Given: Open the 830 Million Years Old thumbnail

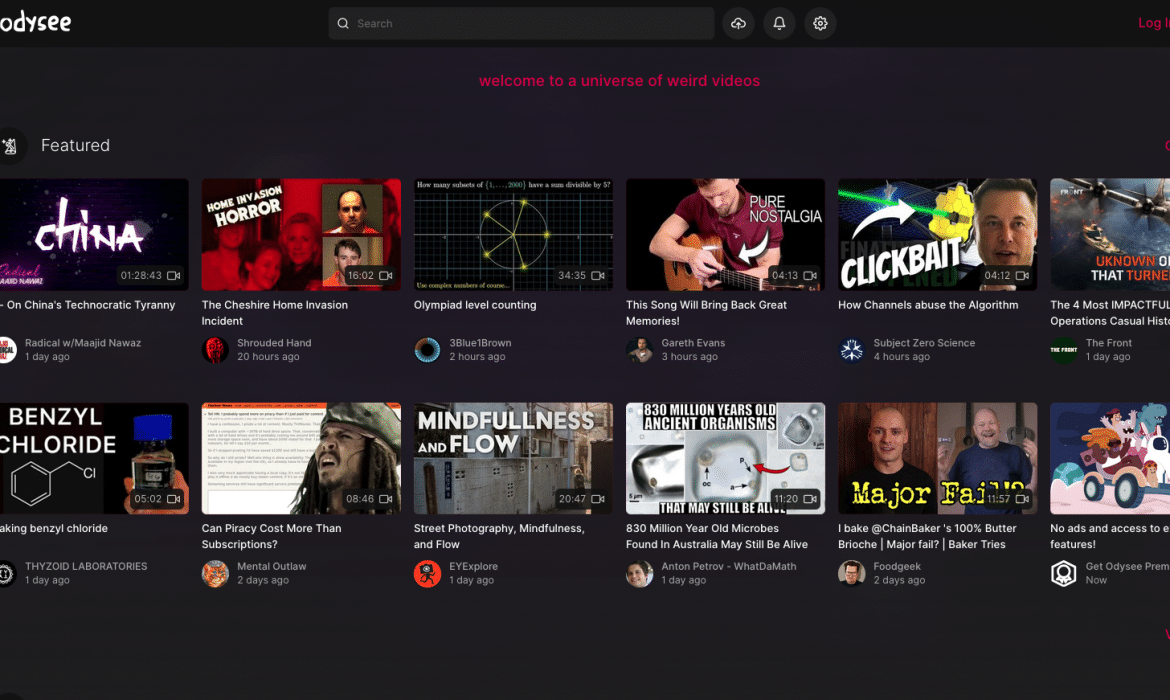Looking at the screenshot, I should [725, 458].
